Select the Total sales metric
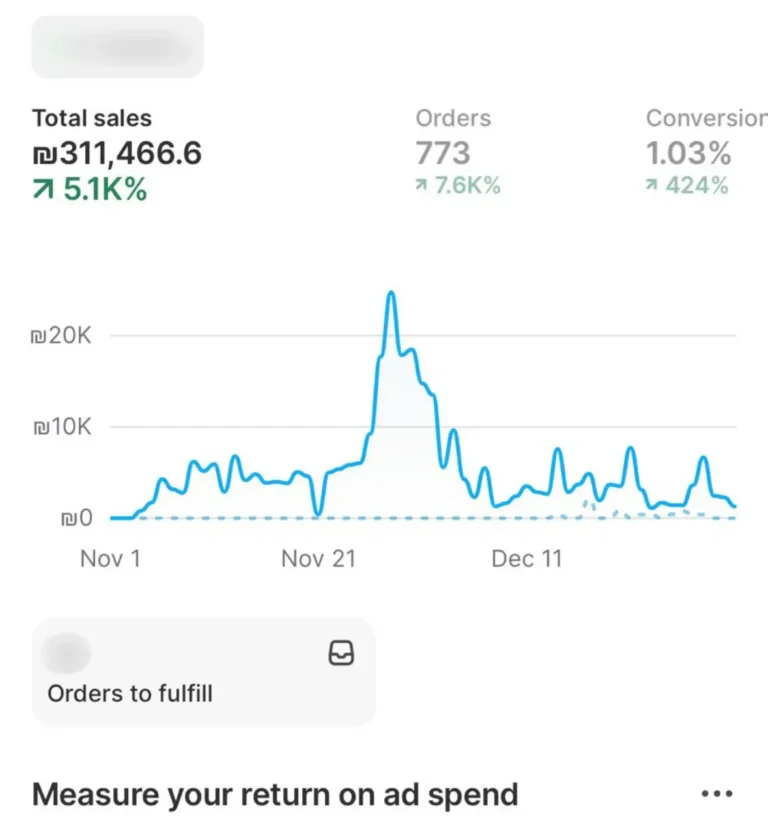This screenshot has height=829, width=768. (92, 118)
